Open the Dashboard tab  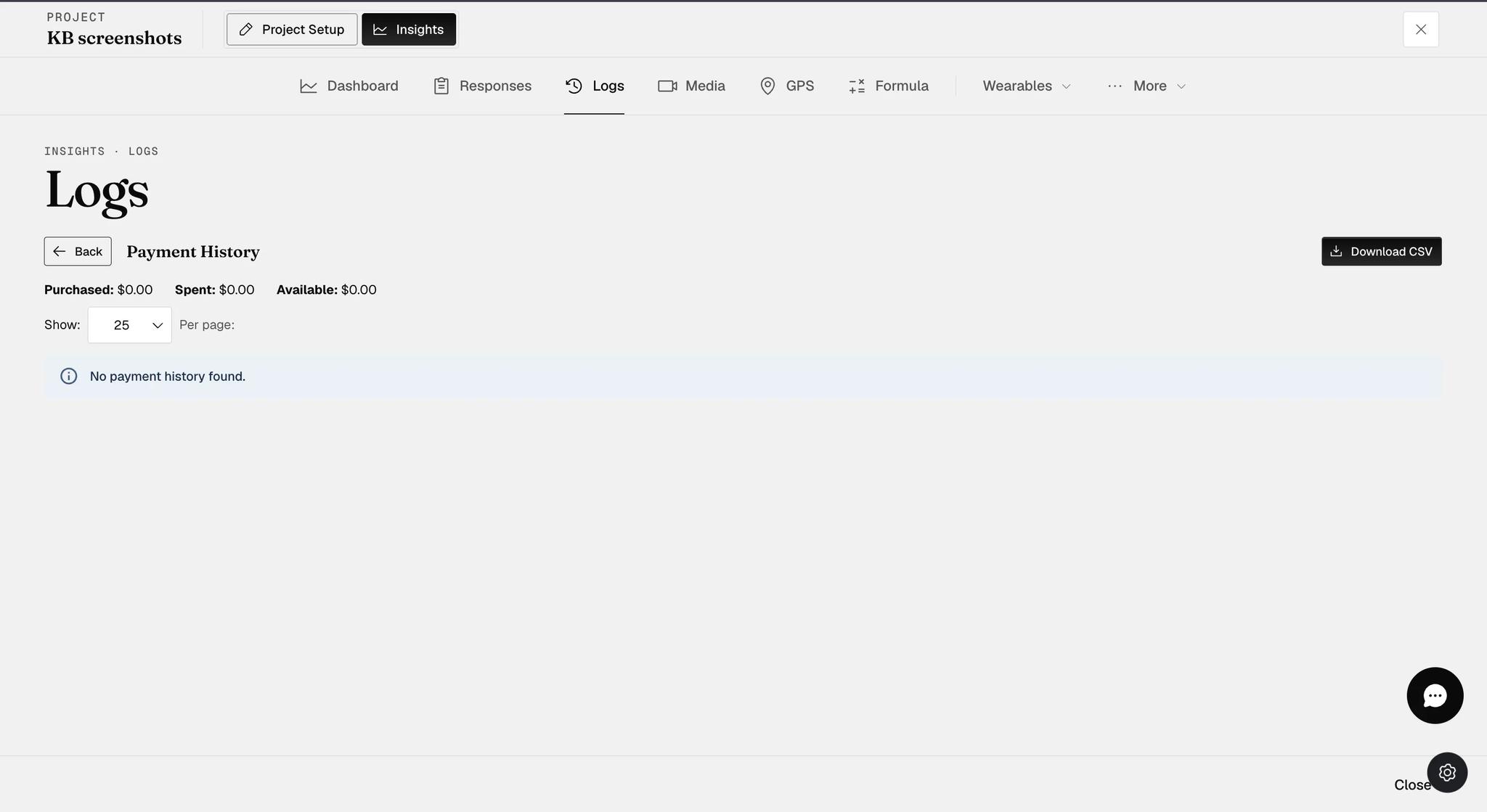[x=349, y=86]
